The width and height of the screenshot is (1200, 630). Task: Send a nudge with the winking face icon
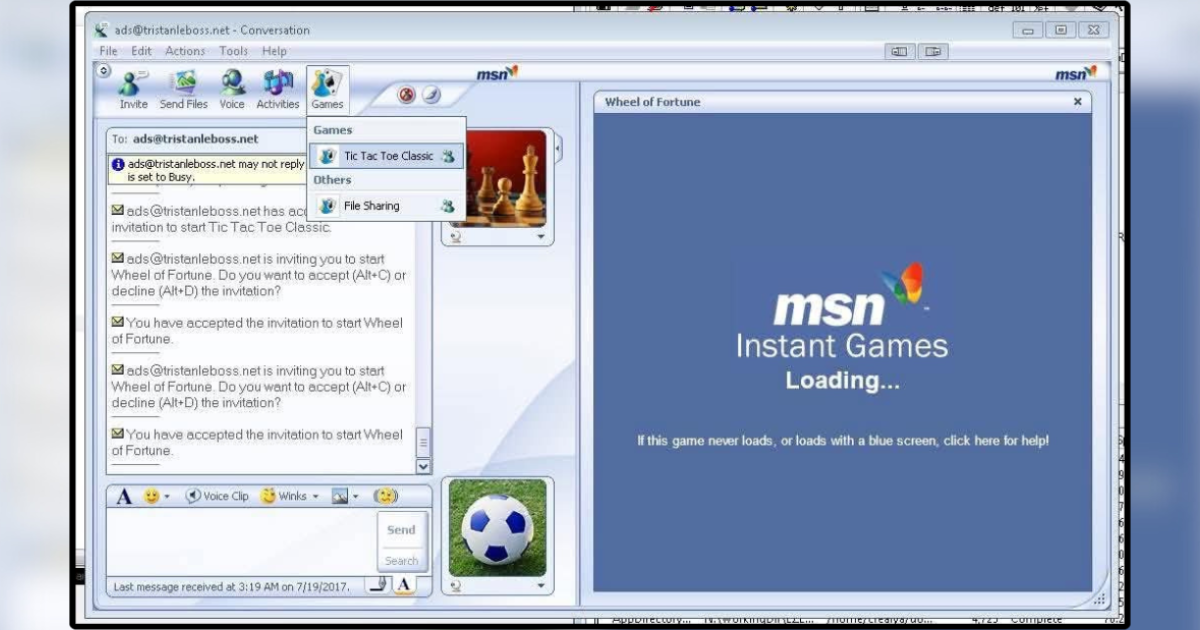pyautogui.click(x=385, y=495)
